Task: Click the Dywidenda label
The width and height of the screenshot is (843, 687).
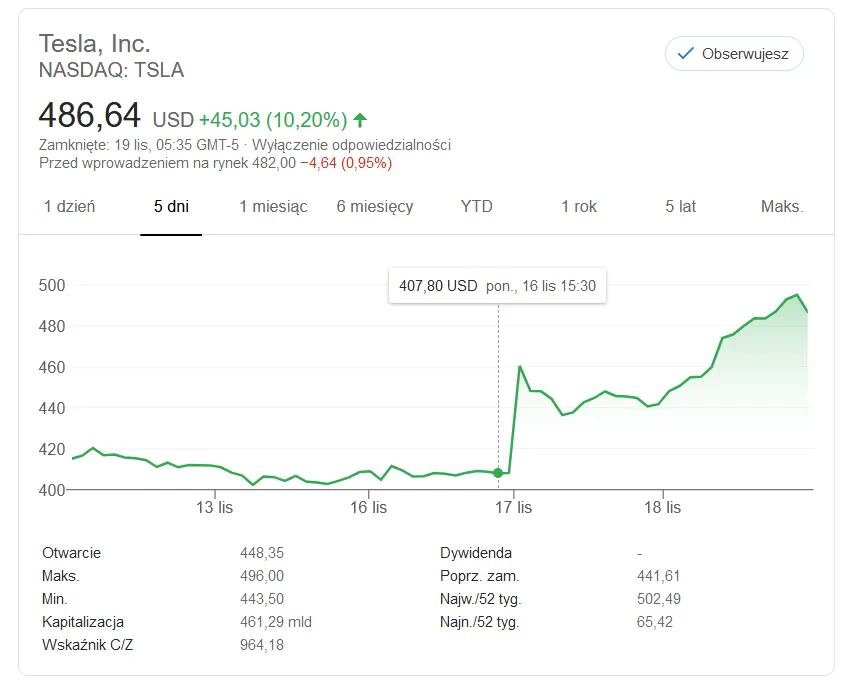Action: [476, 553]
